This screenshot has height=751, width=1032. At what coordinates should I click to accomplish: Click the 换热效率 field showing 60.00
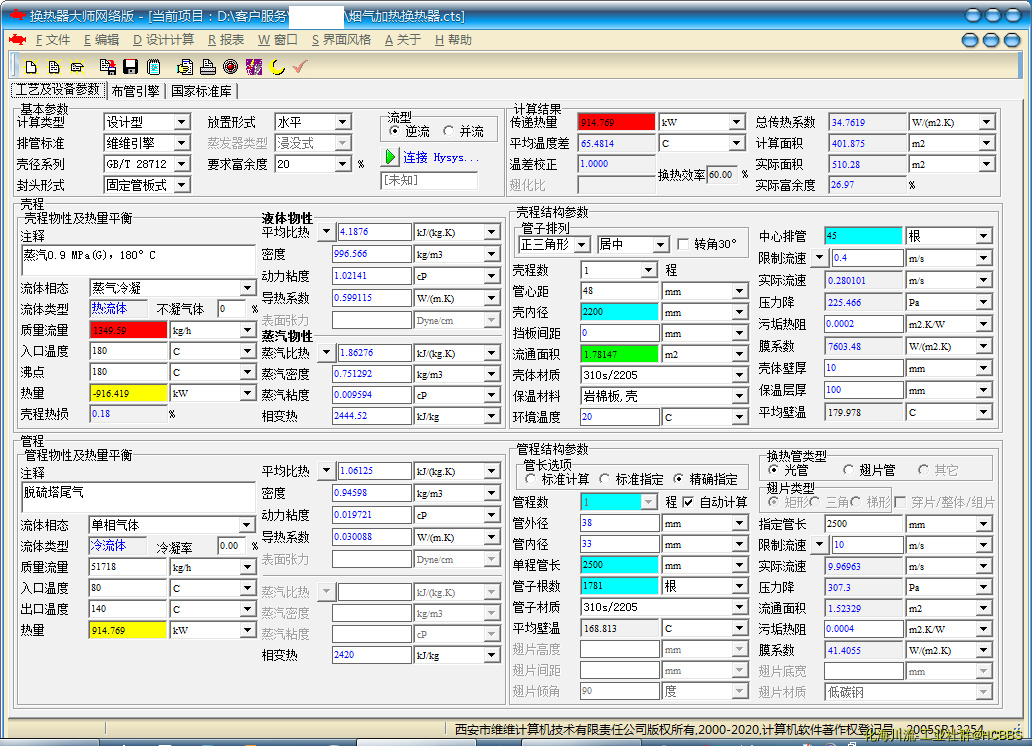tap(722, 174)
